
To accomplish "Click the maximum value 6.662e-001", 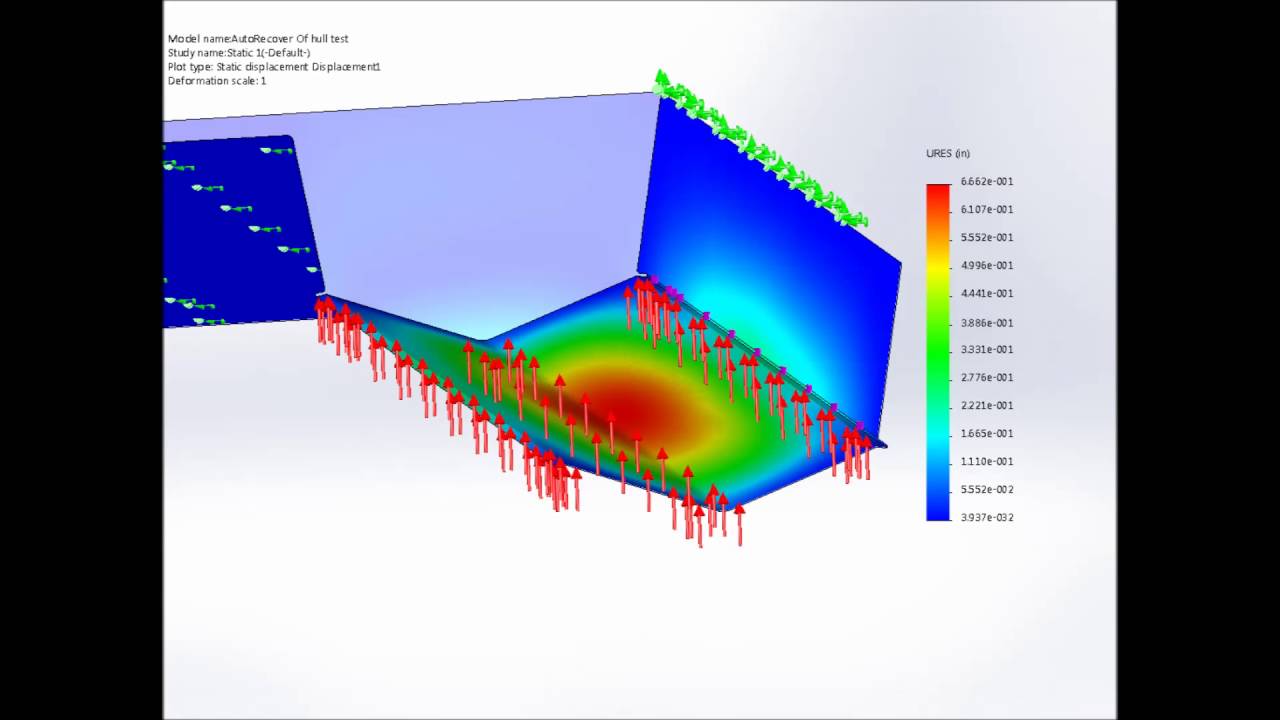I will (987, 182).
